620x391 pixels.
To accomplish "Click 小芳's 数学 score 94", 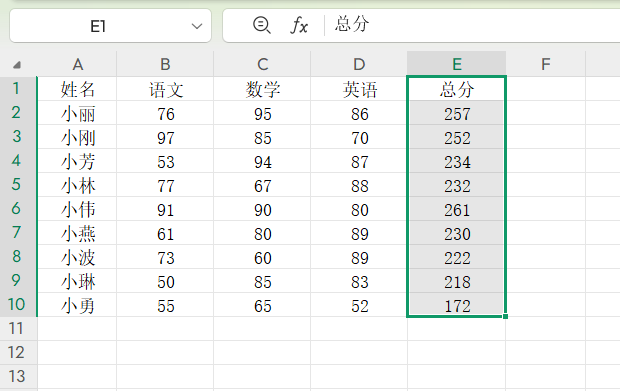I will [262, 162].
